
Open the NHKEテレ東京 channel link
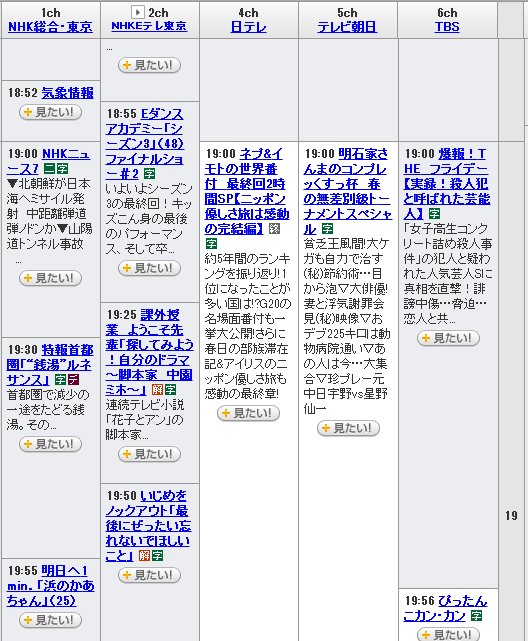pos(149,26)
